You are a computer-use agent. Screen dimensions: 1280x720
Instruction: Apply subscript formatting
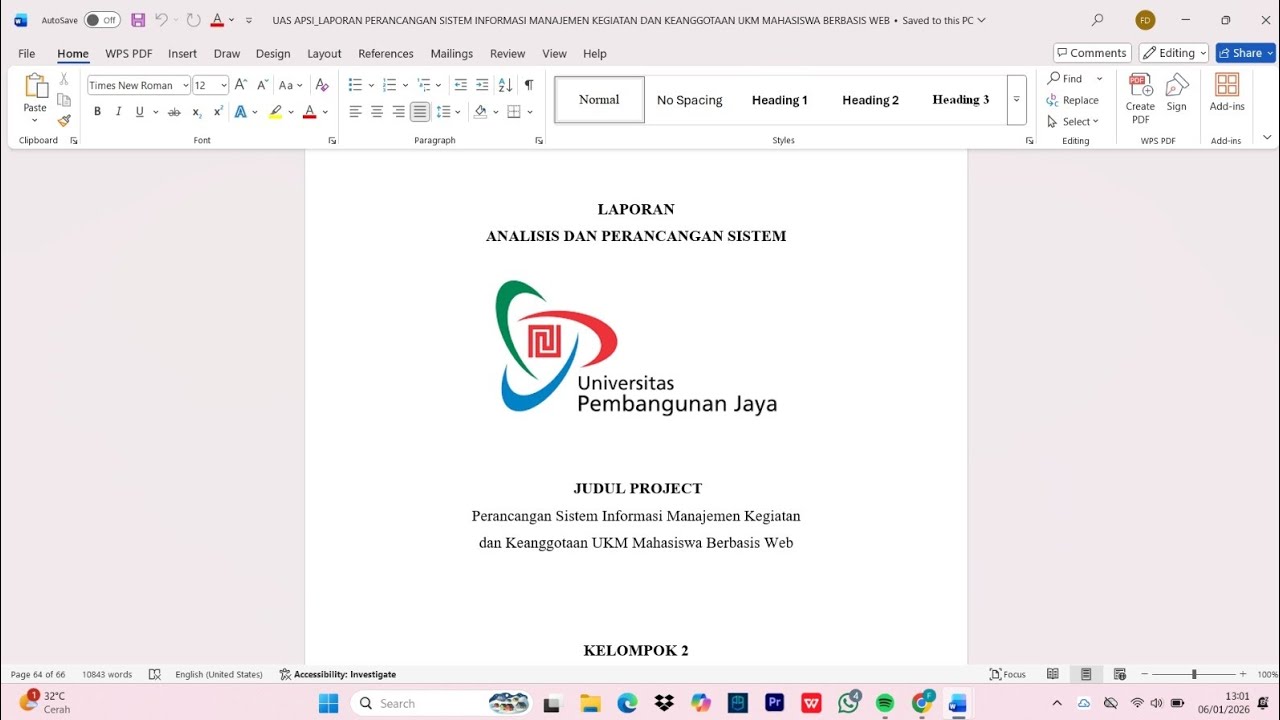(196, 112)
